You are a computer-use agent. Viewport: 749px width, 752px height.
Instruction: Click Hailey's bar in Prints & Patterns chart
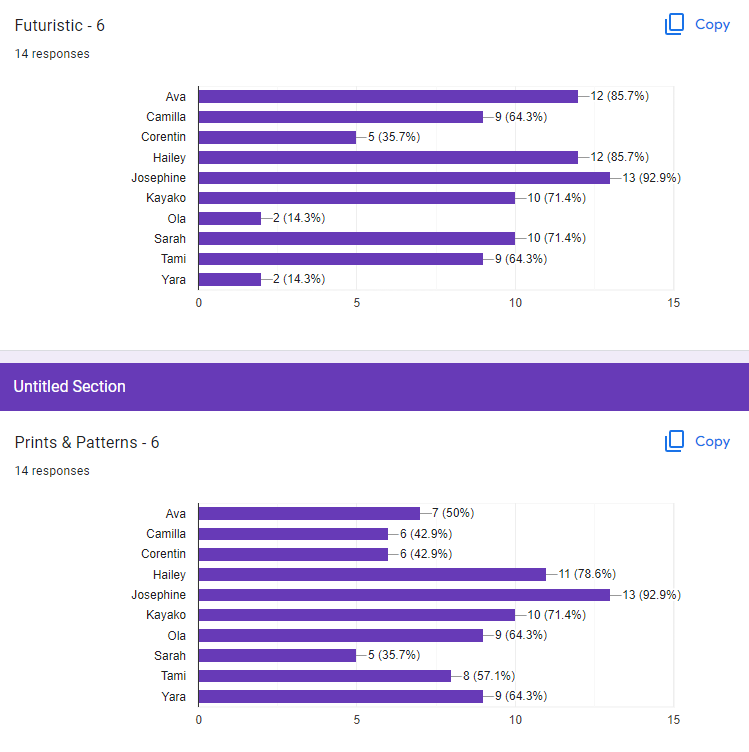[373, 574]
